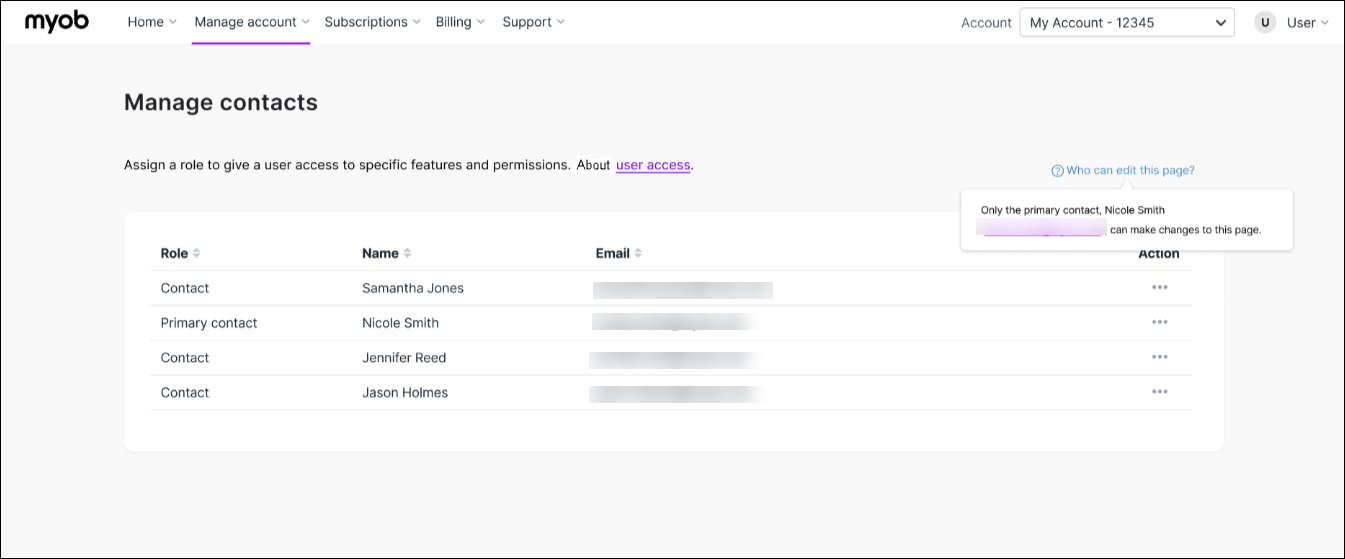
Task: Expand the Support menu
Action: [534, 22]
